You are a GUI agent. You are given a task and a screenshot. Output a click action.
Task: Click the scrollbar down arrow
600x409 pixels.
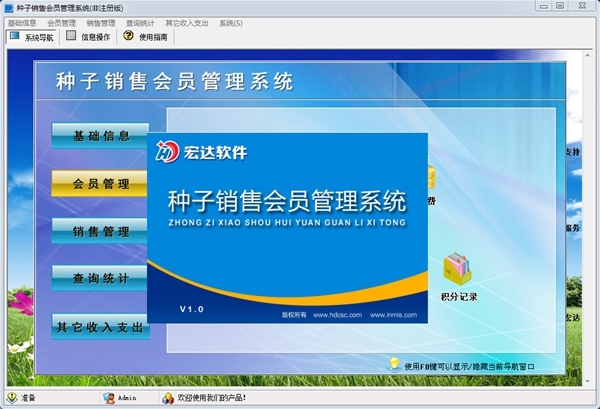click(x=587, y=381)
